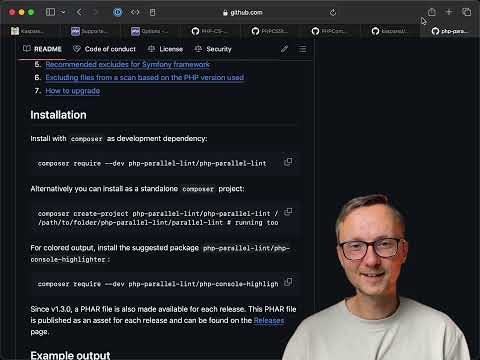
Task: Open the Security tab
Action: pos(213,49)
